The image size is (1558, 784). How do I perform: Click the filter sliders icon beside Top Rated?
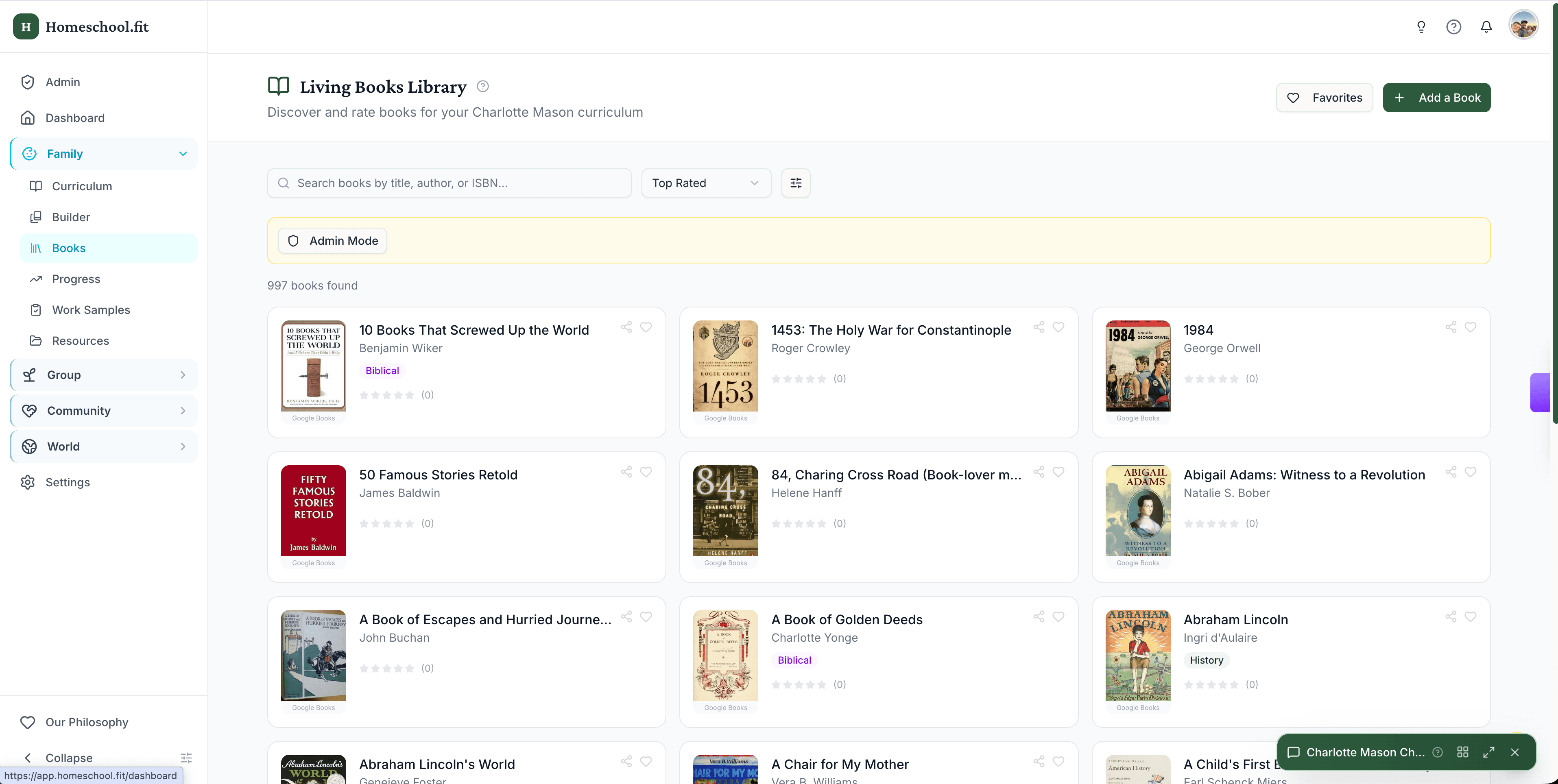[x=795, y=183]
